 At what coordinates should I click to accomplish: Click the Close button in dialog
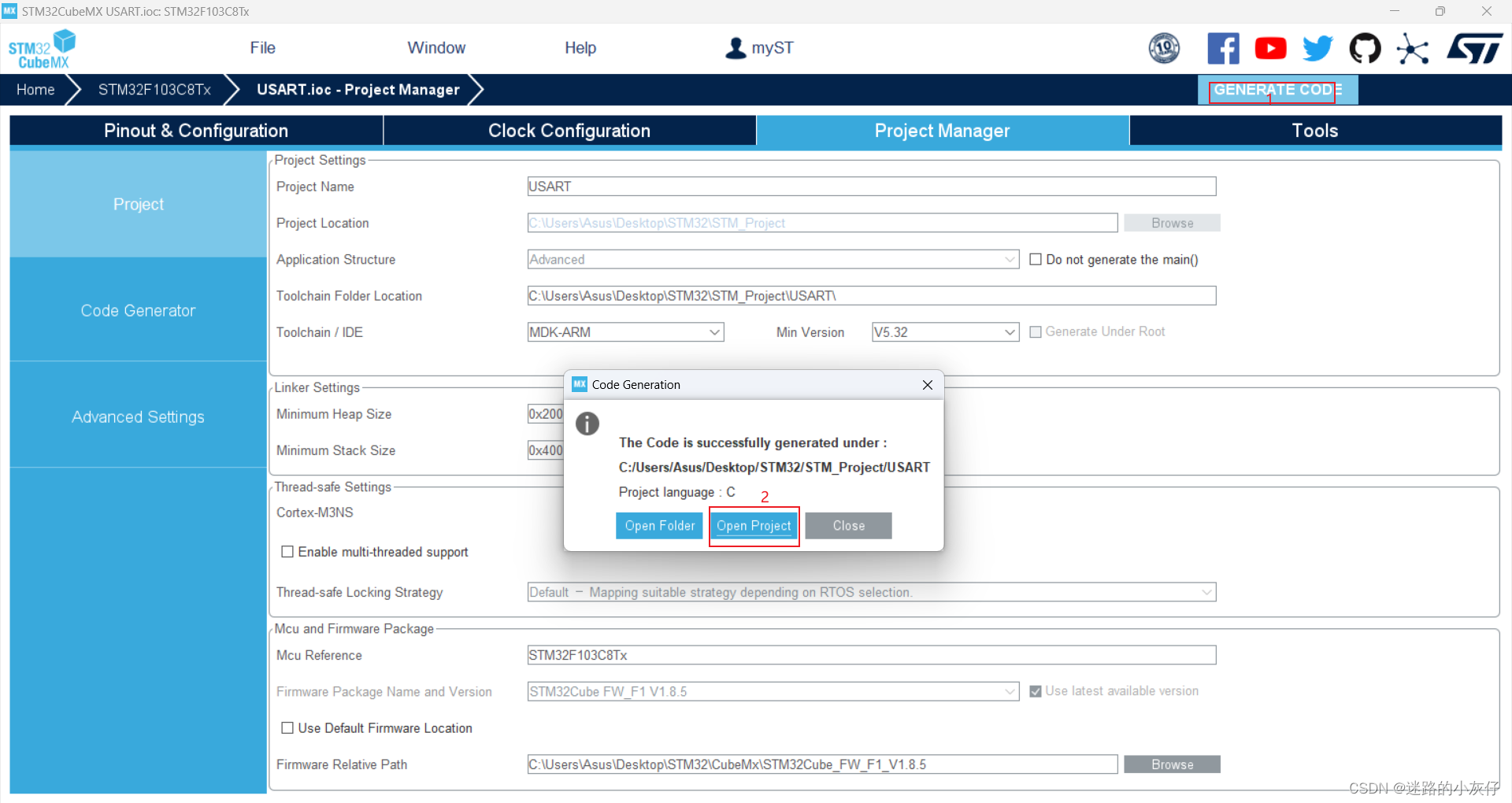[x=848, y=526]
